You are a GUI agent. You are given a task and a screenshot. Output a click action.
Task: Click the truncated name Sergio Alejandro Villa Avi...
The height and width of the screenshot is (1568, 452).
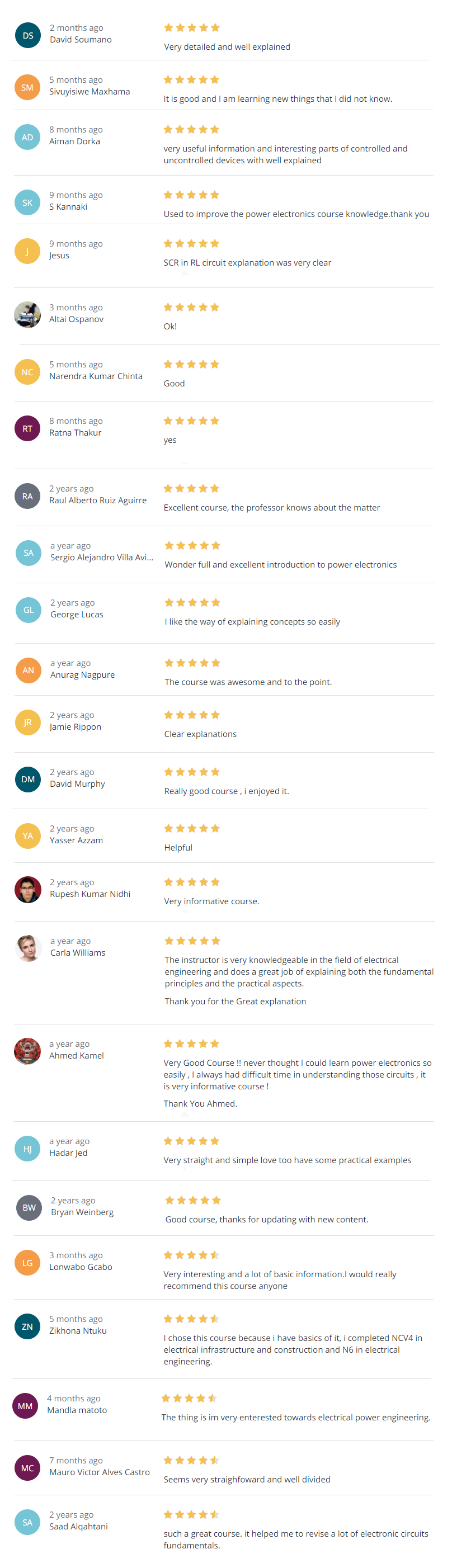[102, 557]
